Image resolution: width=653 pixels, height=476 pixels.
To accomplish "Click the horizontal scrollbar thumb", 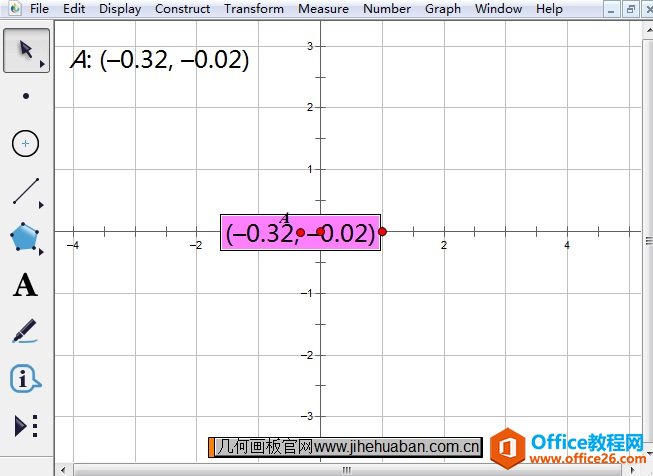I will [x=346, y=470].
